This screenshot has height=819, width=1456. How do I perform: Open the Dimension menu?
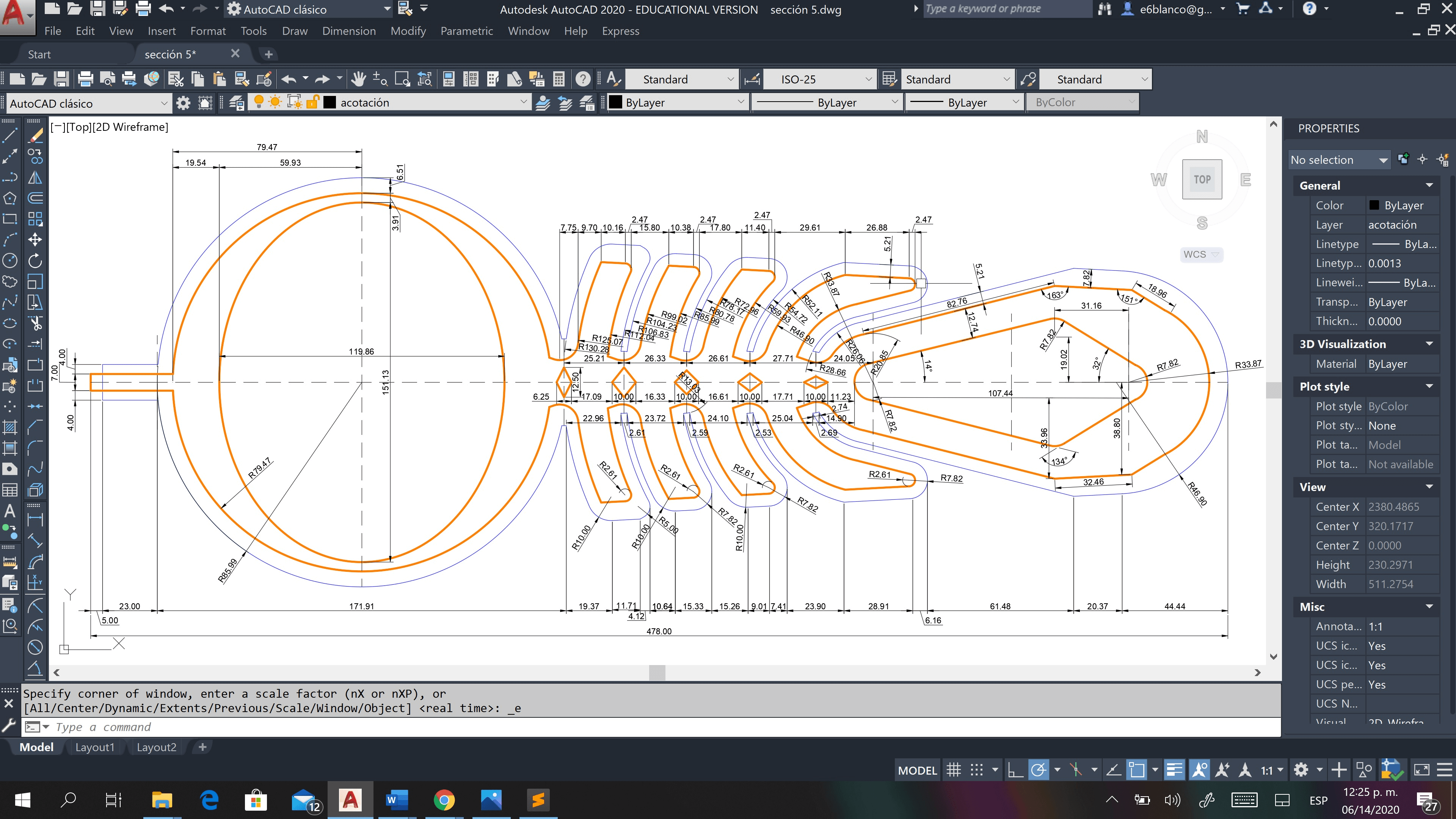point(348,31)
